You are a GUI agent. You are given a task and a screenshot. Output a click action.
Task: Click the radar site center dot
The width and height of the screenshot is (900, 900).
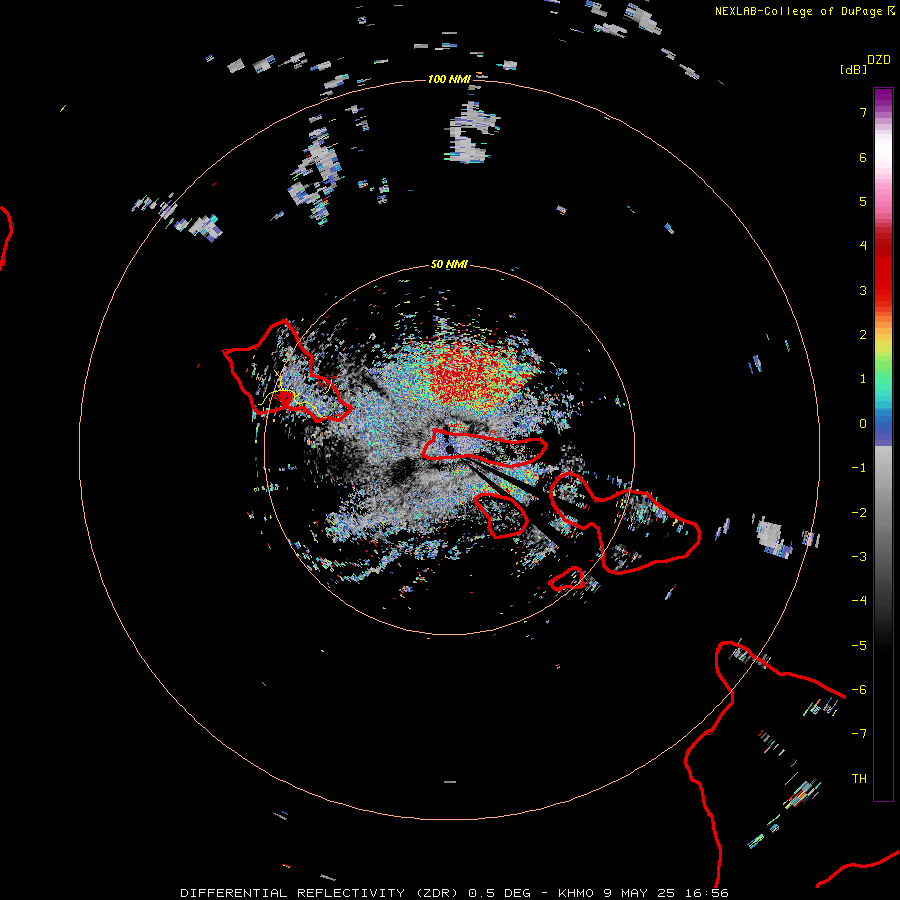pos(449,449)
